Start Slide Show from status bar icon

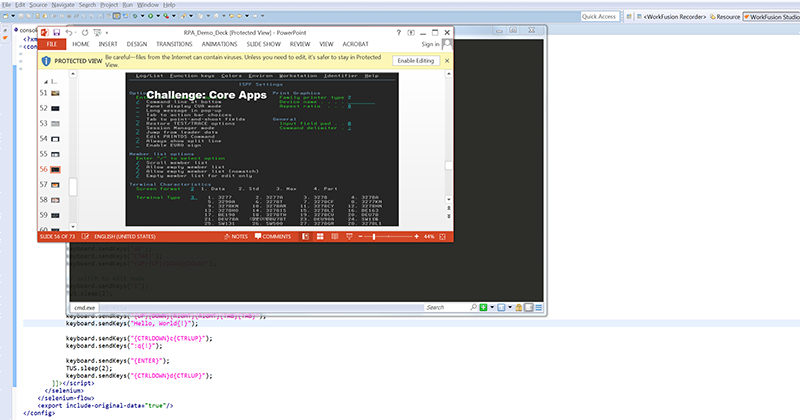pyautogui.click(x=349, y=236)
